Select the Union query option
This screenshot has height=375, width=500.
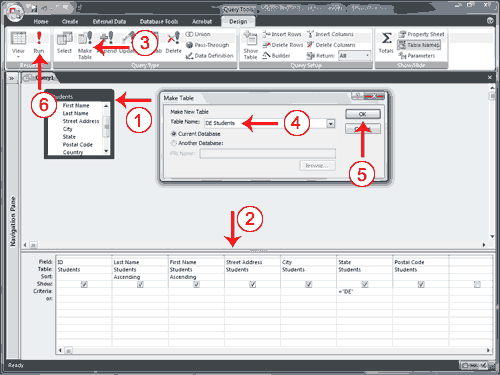(198, 34)
